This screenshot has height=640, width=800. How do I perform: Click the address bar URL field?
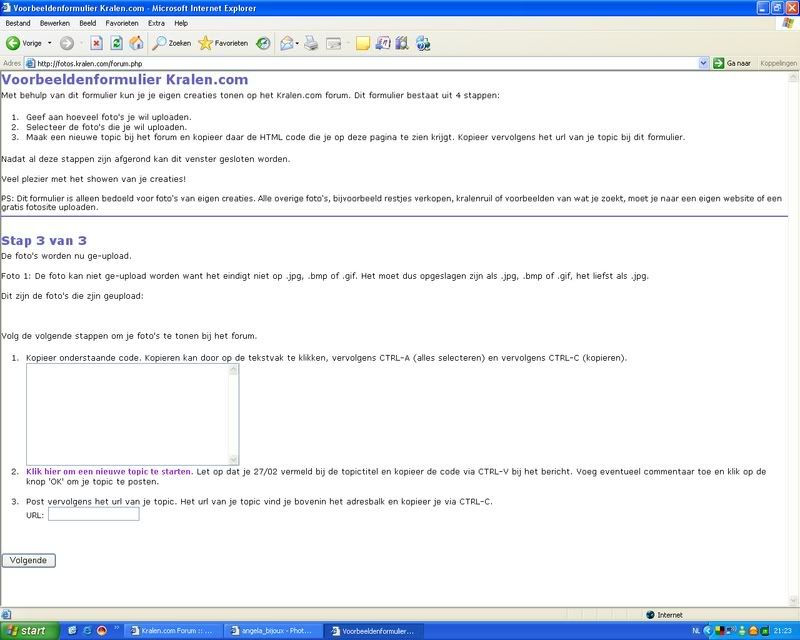[x=367, y=63]
